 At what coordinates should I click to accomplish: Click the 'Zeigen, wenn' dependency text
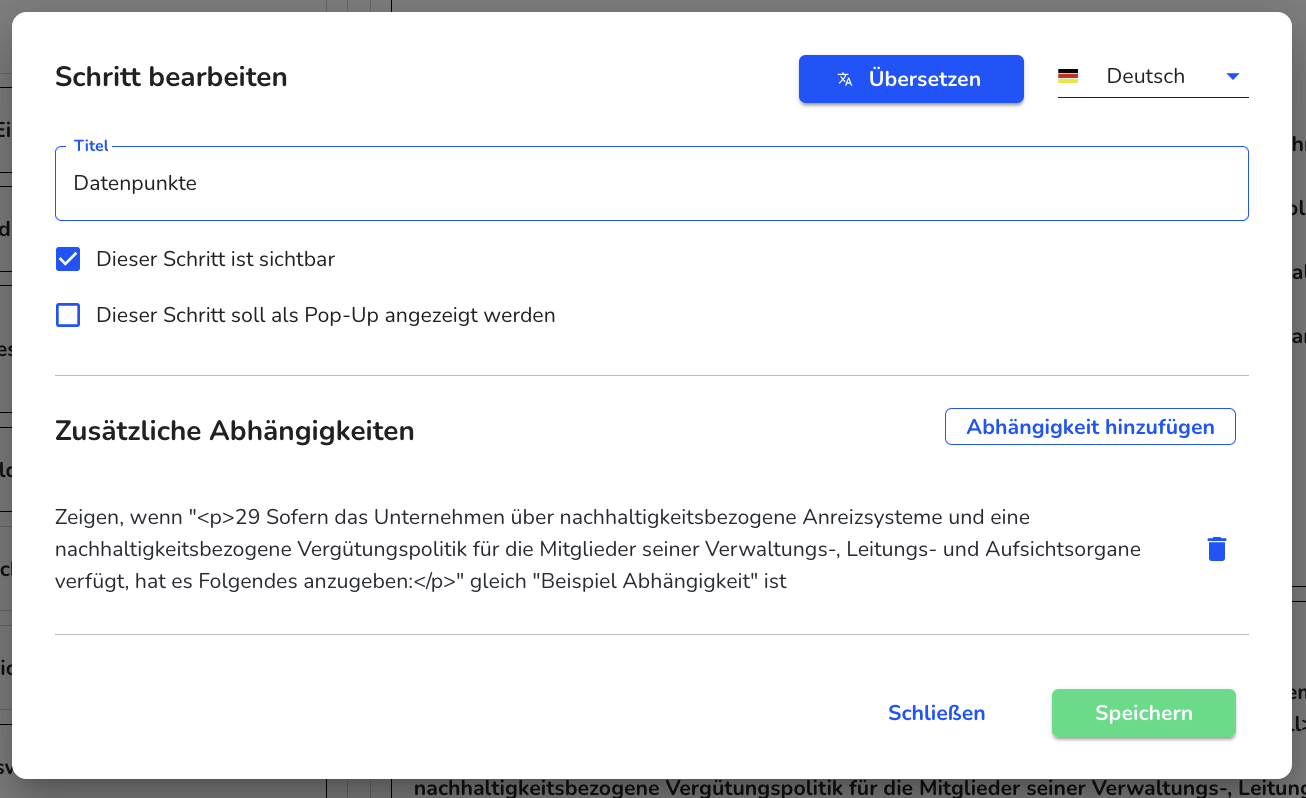[598, 549]
